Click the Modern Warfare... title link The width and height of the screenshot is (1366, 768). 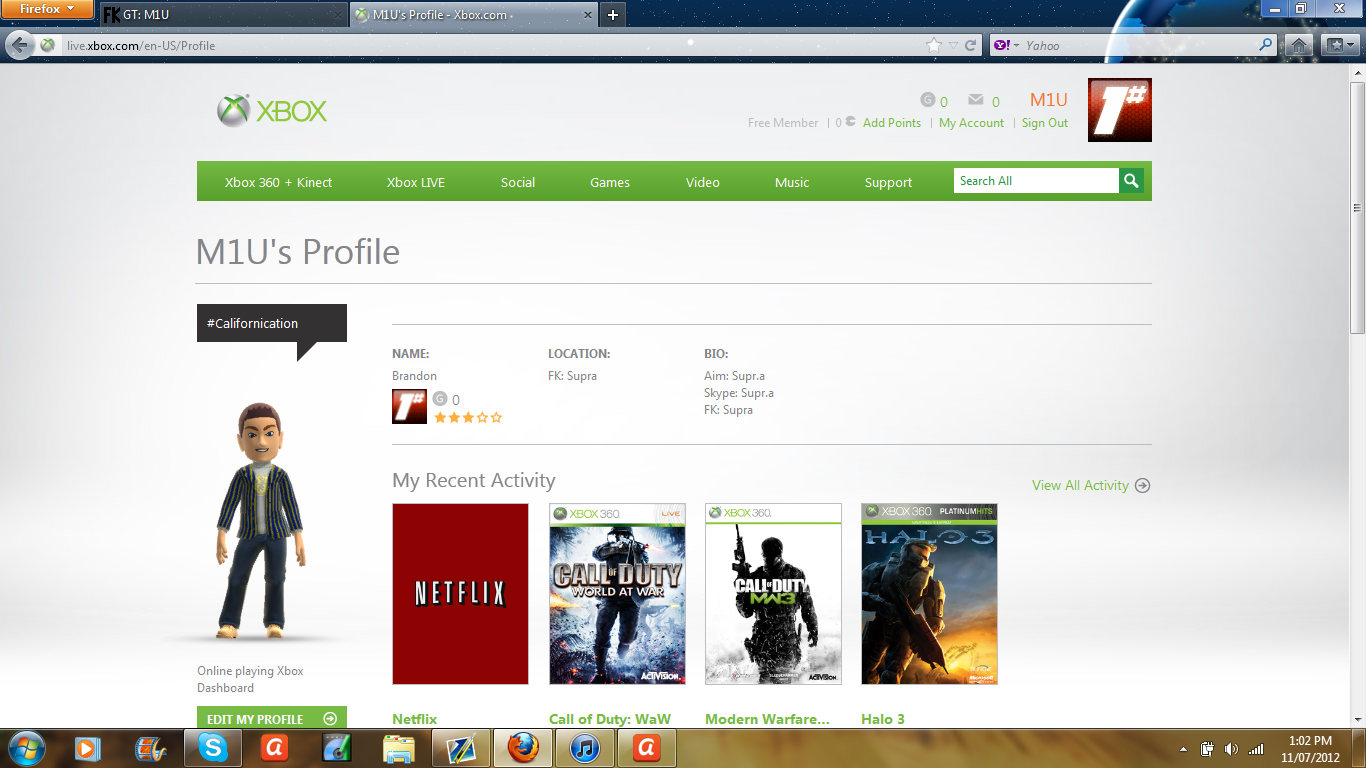pos(767,719)
